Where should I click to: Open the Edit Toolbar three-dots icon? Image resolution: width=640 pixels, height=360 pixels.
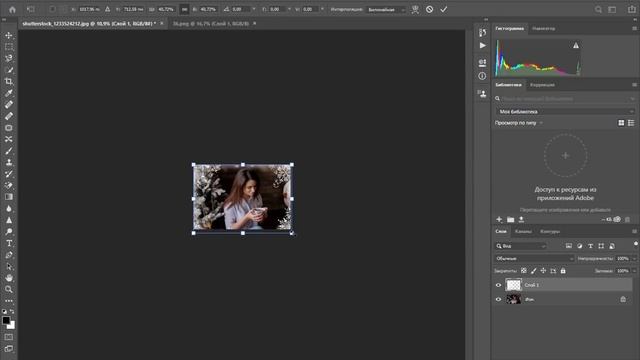(9, 301)
